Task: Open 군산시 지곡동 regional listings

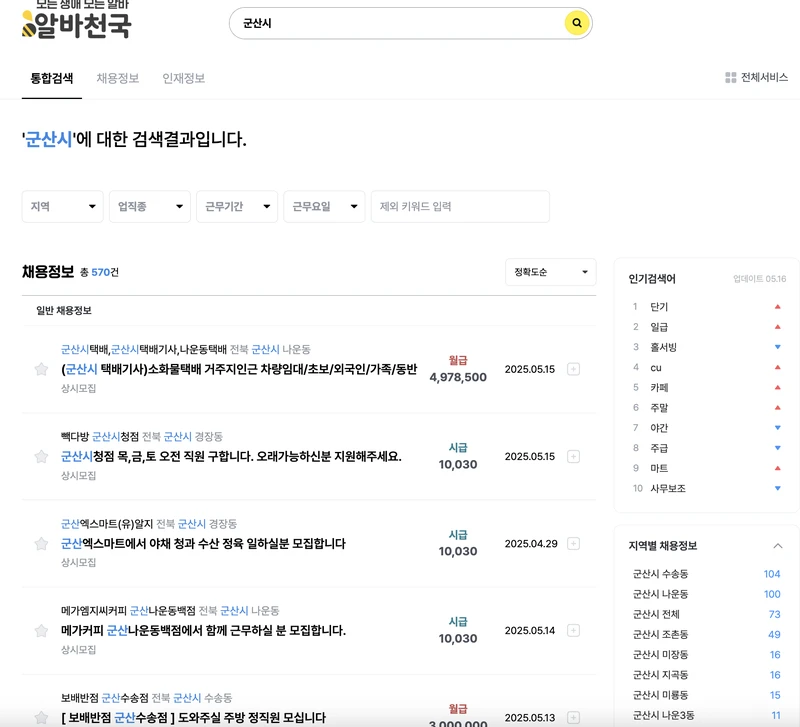Action: pos(660,675)
